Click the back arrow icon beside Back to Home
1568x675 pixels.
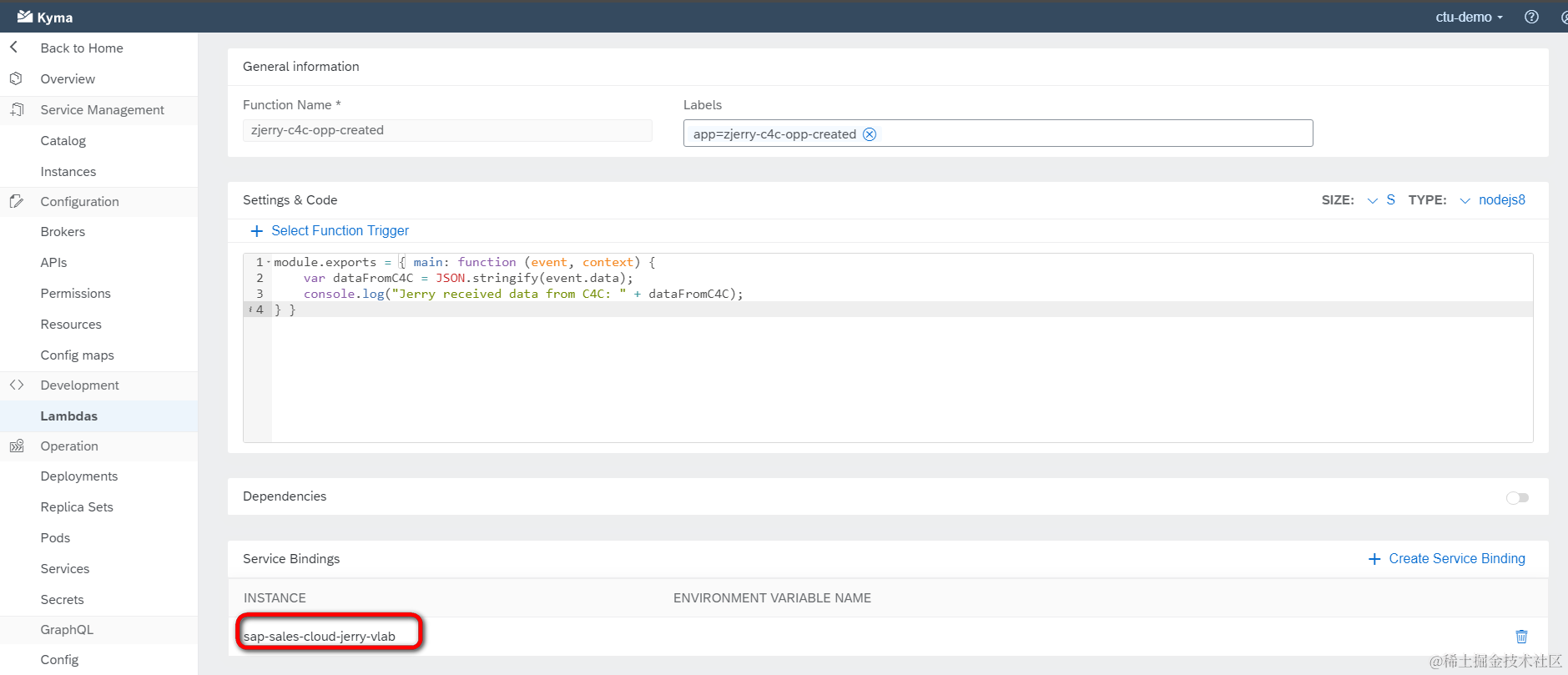(13, 48)
